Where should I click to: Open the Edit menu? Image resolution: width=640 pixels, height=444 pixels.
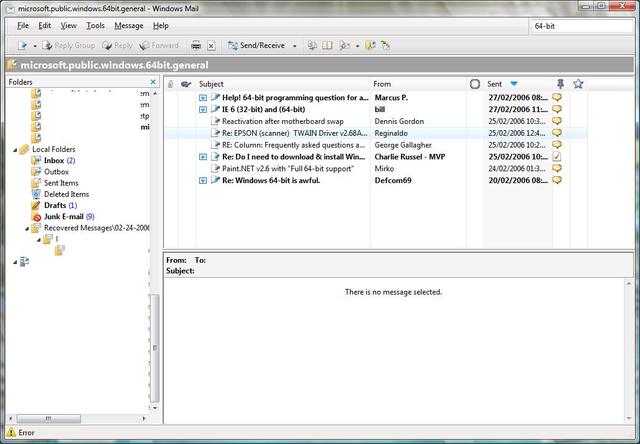(x=44, y=26)
